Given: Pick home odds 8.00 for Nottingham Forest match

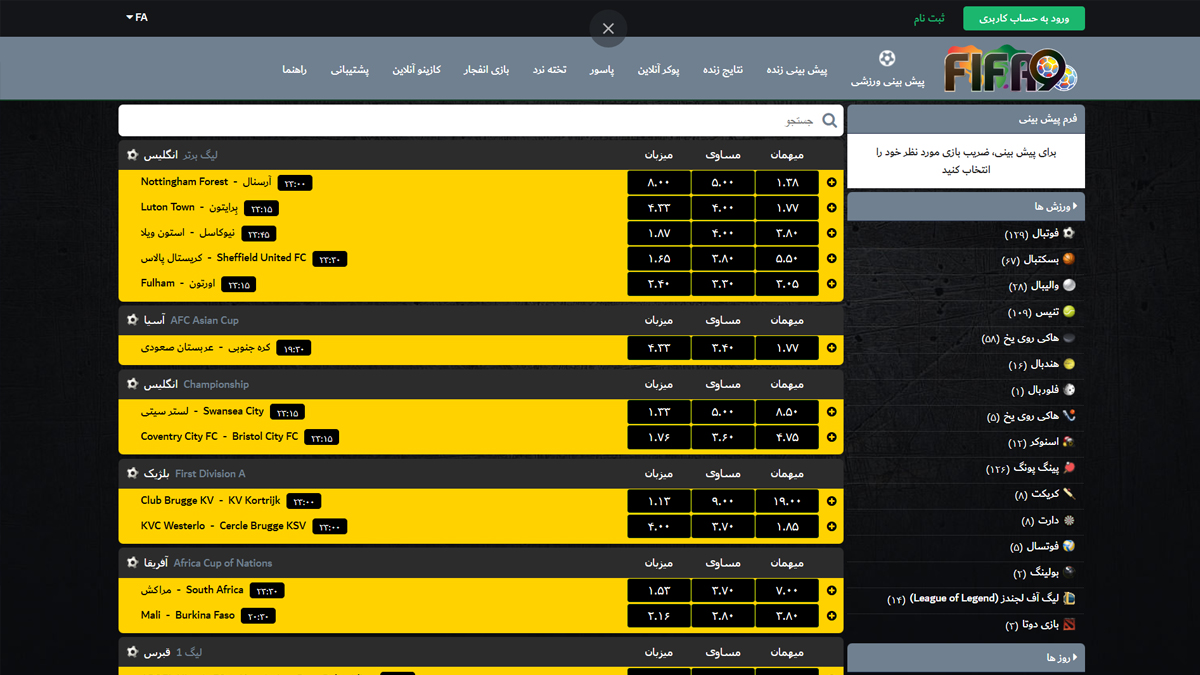Looking at the screenshot, I should click(x=659, y=183).
